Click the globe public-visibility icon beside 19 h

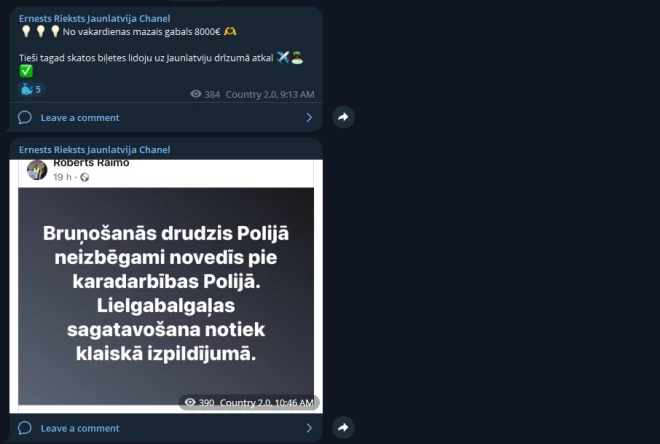click(x=85, y=177)
